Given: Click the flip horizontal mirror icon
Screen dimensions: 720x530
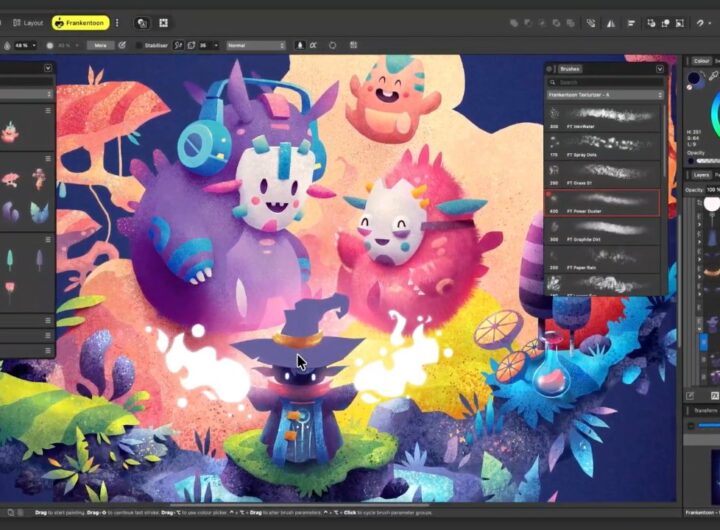Looking at the screenshot, I should 611,23.
